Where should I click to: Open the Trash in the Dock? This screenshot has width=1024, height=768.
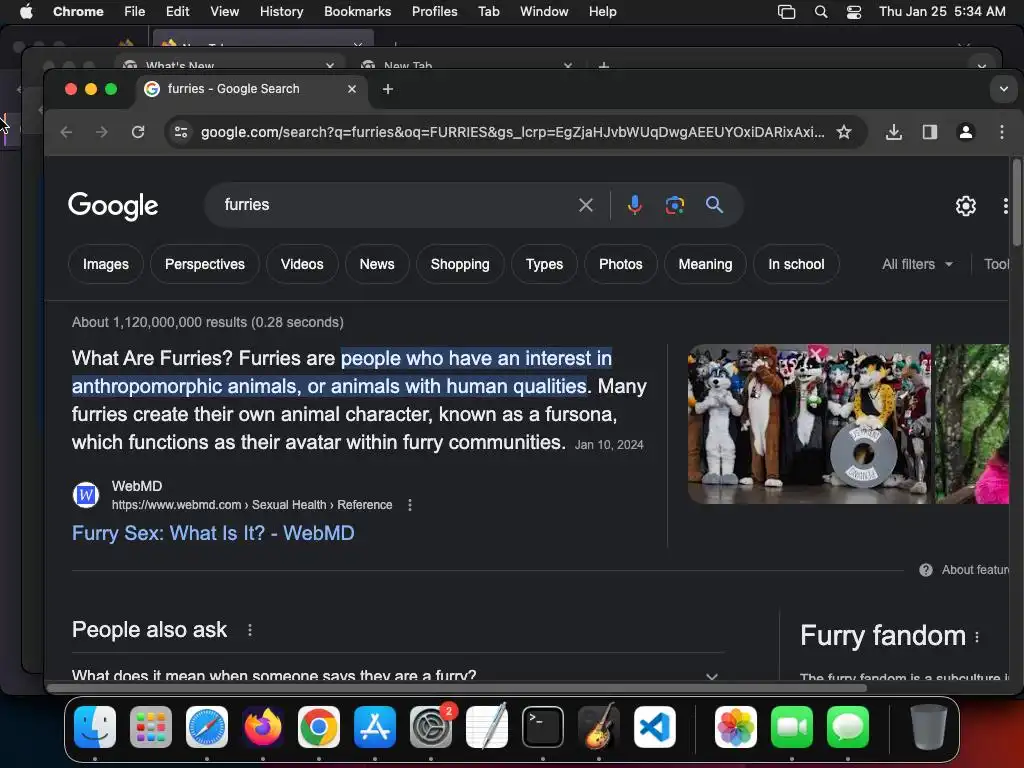929,727
